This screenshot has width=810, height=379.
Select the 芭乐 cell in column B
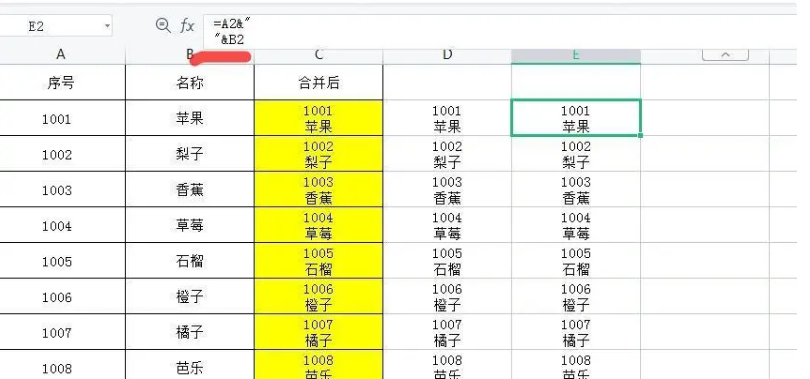pyautogui.click(x=190, y=365)
